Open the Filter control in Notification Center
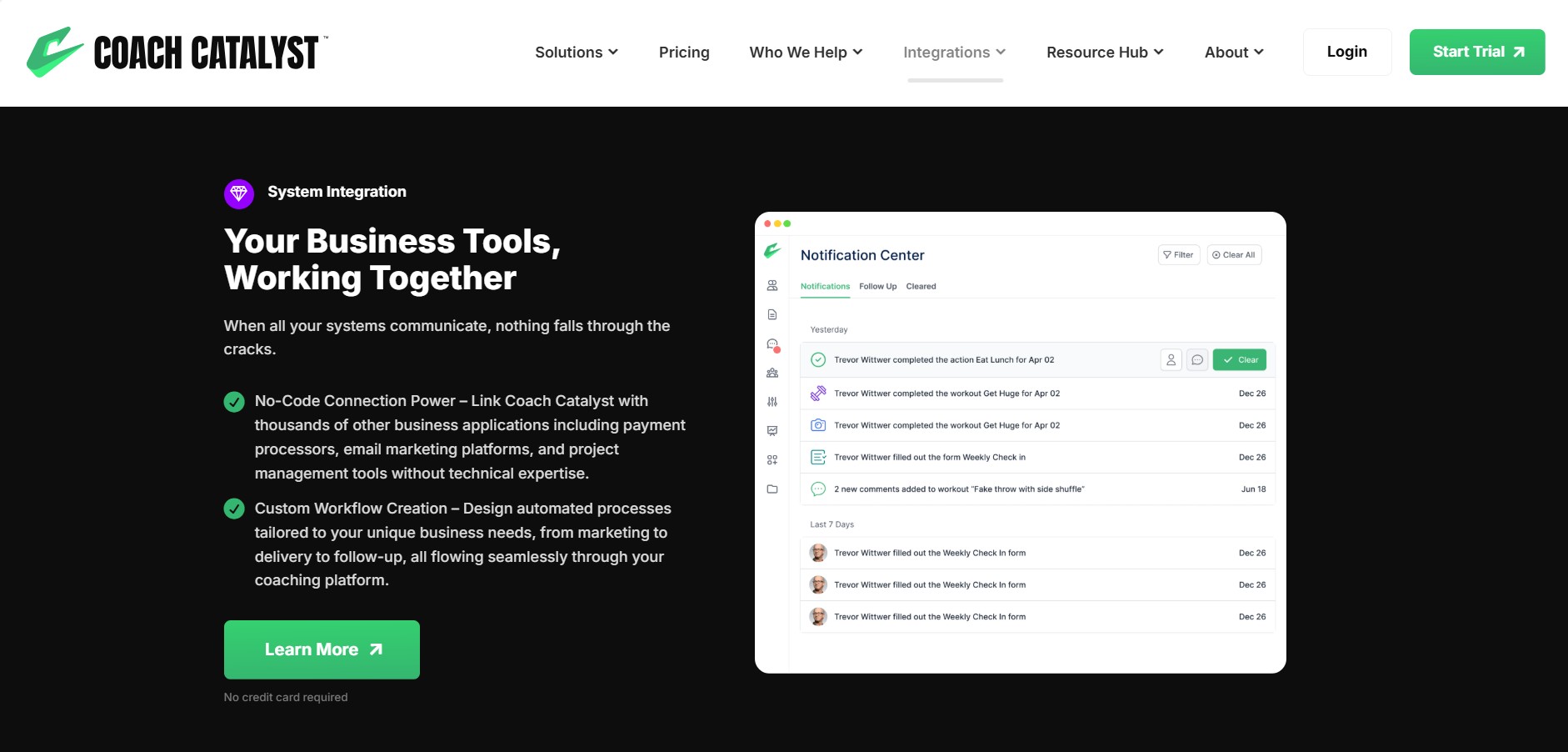1568x752 pixels. pos(1178,255)
